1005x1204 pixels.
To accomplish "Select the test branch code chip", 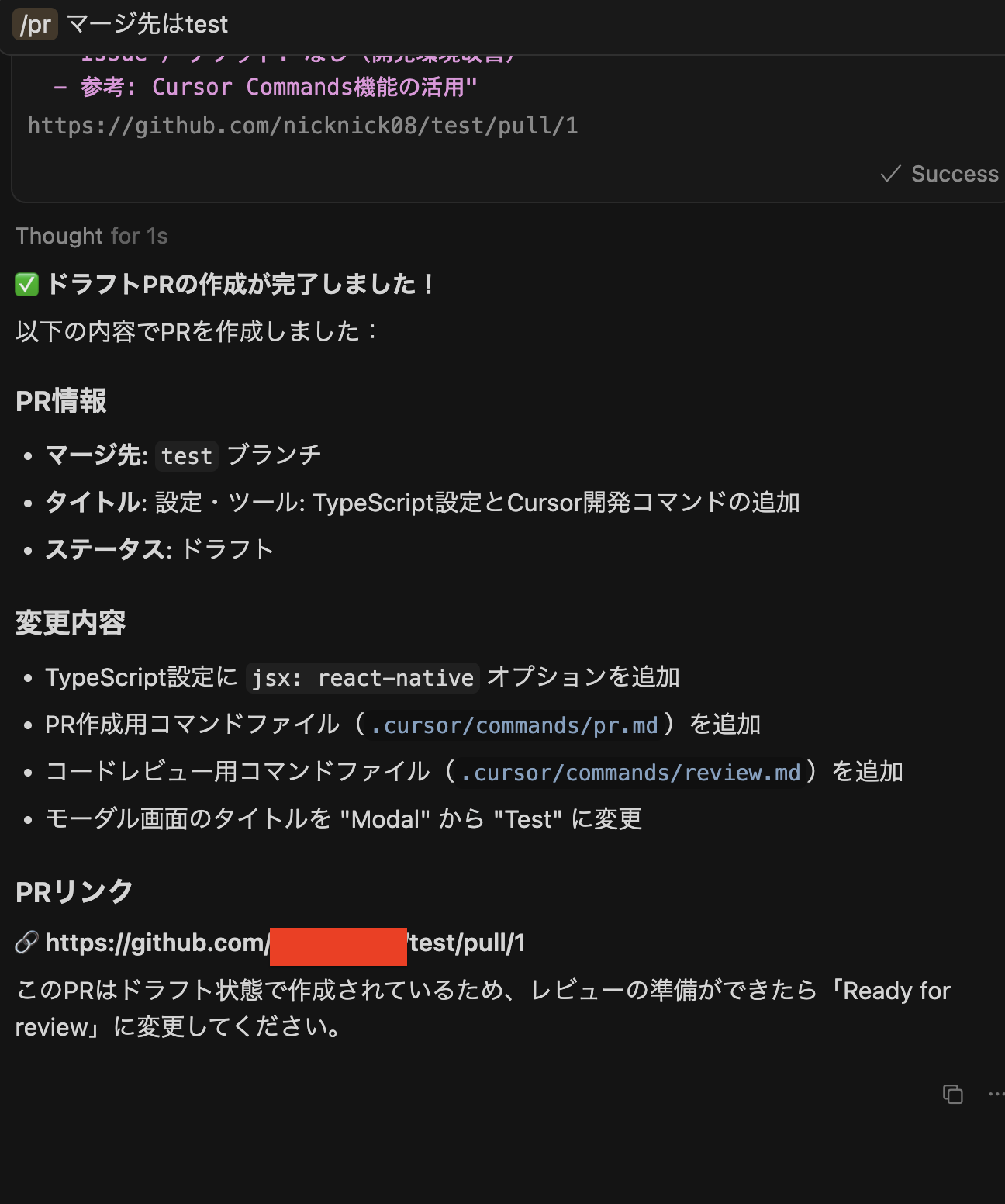I will (x=186, y=456).
